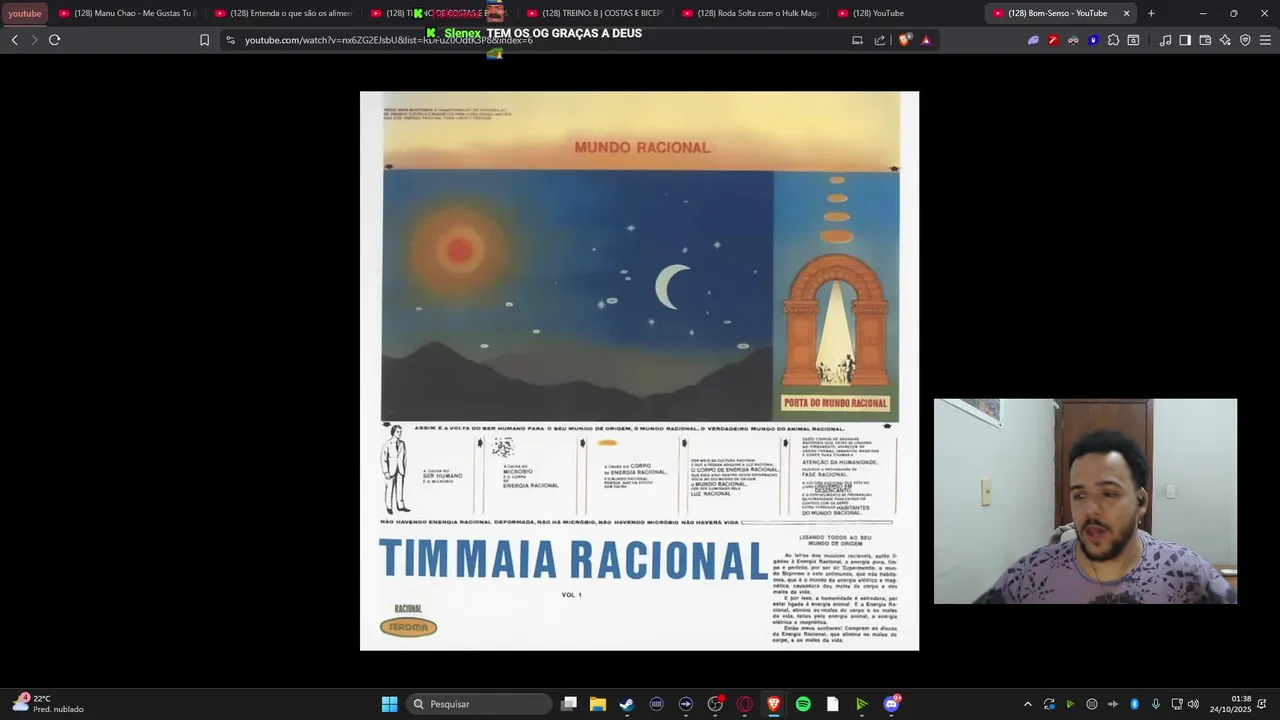Open File Explorer from the taskbar

(x=597, y=704)
